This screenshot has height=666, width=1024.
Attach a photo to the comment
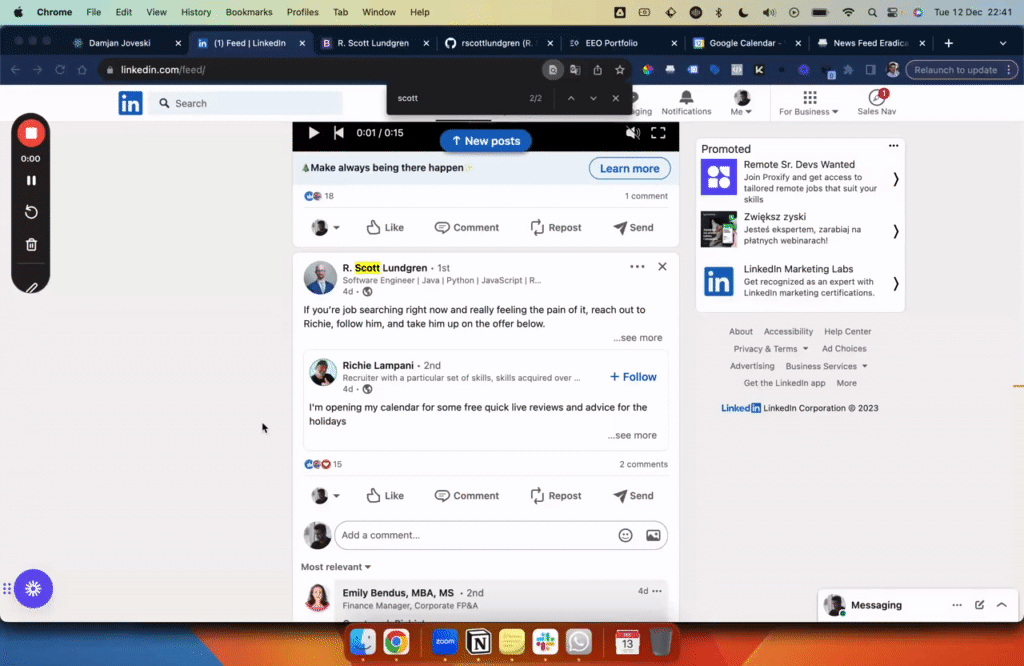click(652, 535)
